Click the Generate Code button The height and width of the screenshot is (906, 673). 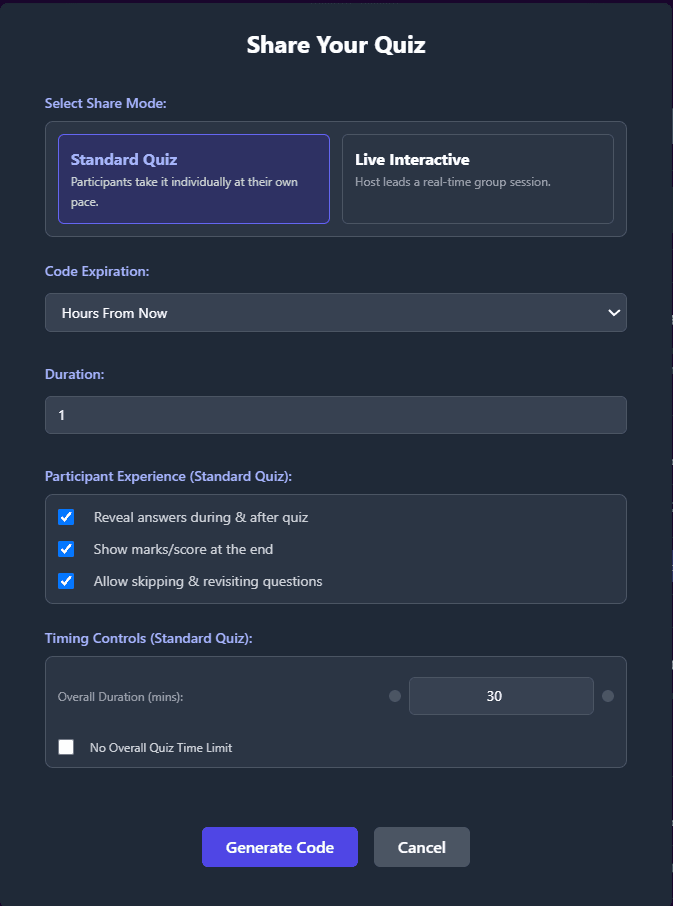pyautogui.click(x=279, y=847)
